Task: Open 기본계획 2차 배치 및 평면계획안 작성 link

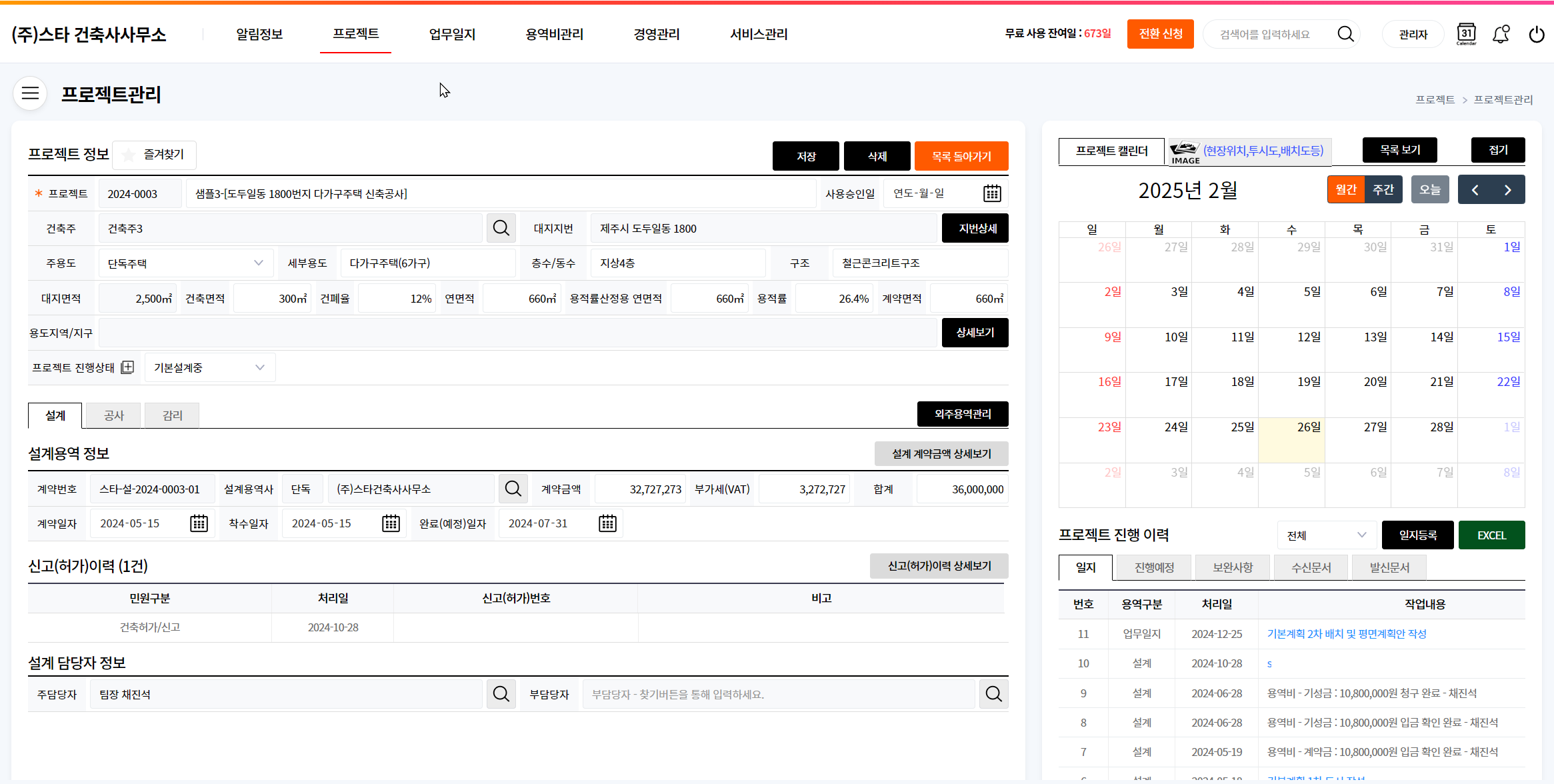Action: 1346,634
